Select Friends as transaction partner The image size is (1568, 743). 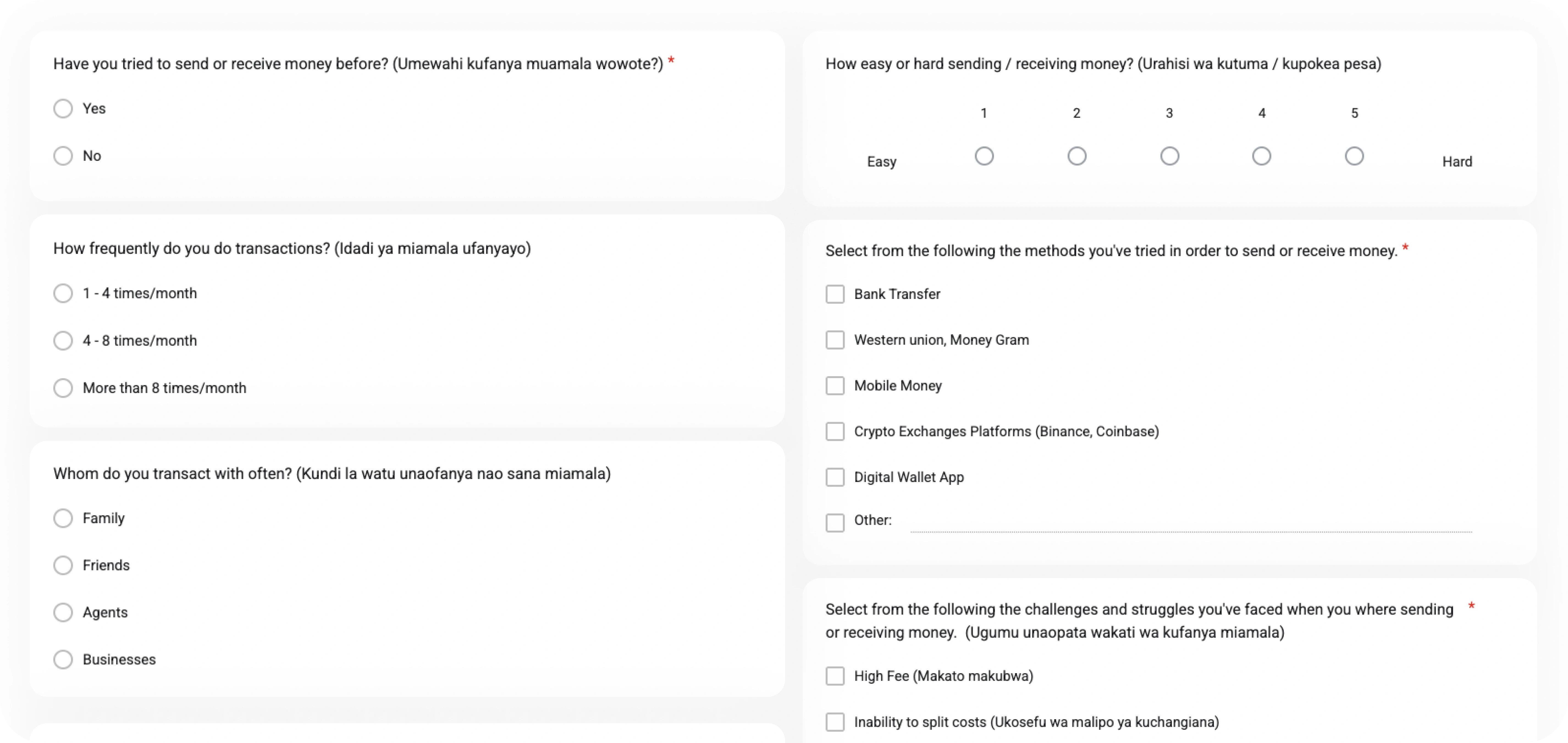click(x=63, y=565)
